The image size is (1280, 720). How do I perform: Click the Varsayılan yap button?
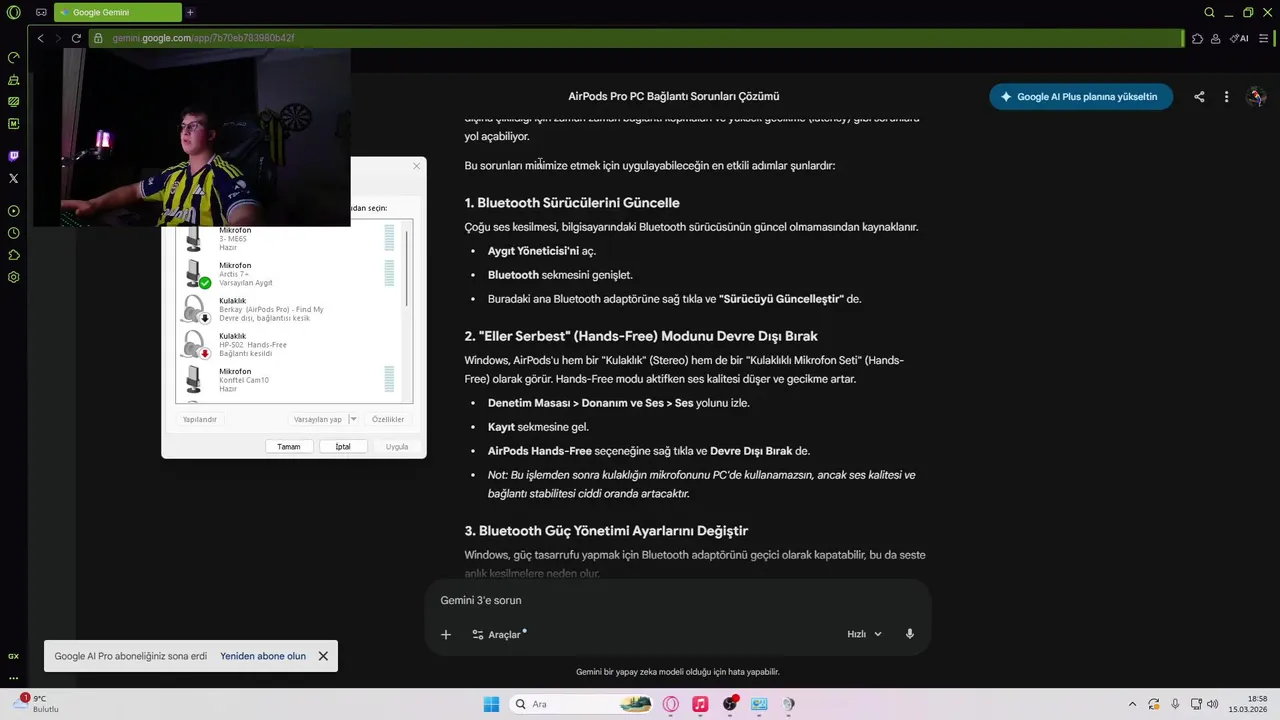[x=318, y=419]
